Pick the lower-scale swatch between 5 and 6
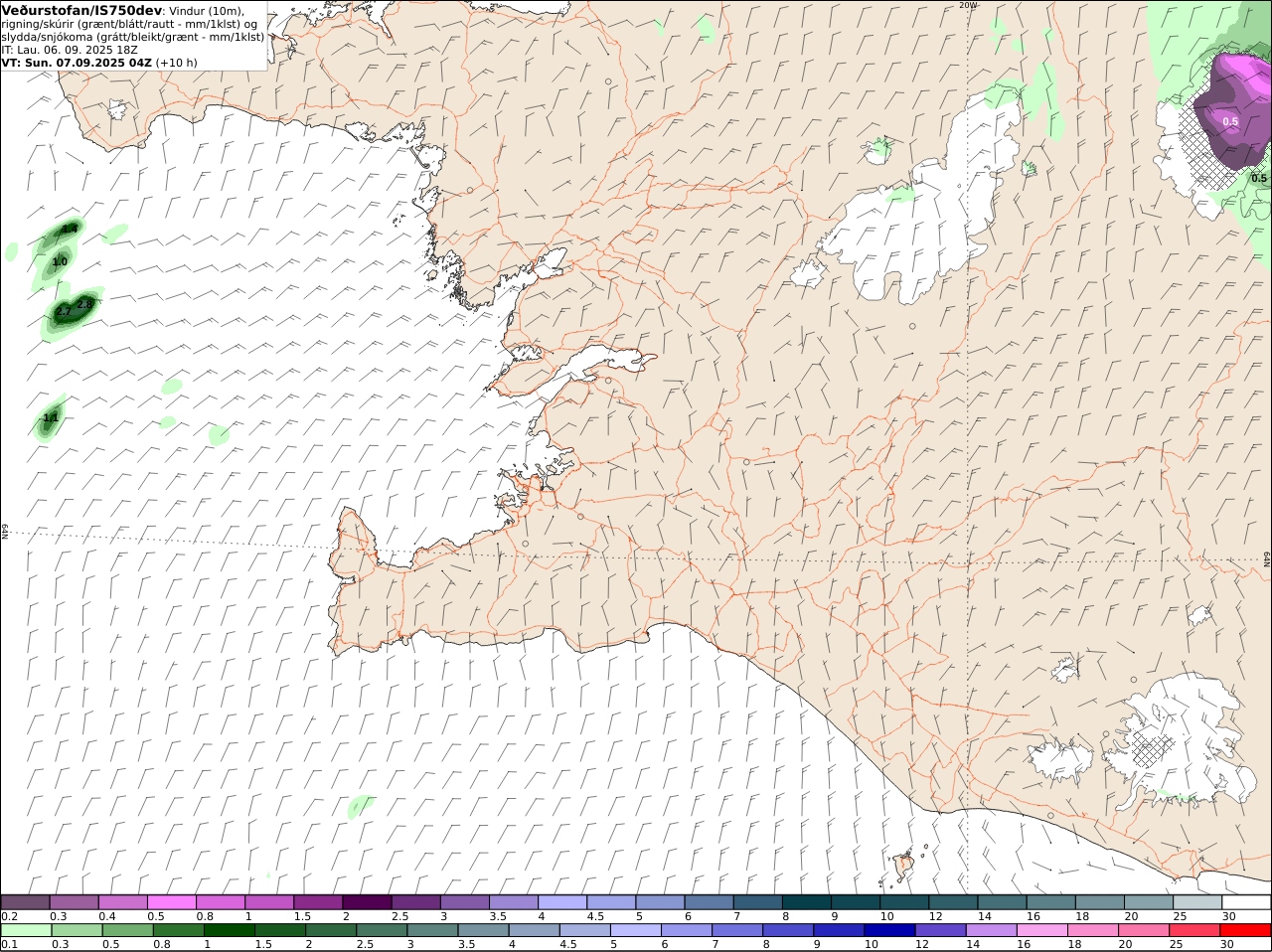Image resolution: width=1272 pixels, height=952 pixels. tap(637, 930)
